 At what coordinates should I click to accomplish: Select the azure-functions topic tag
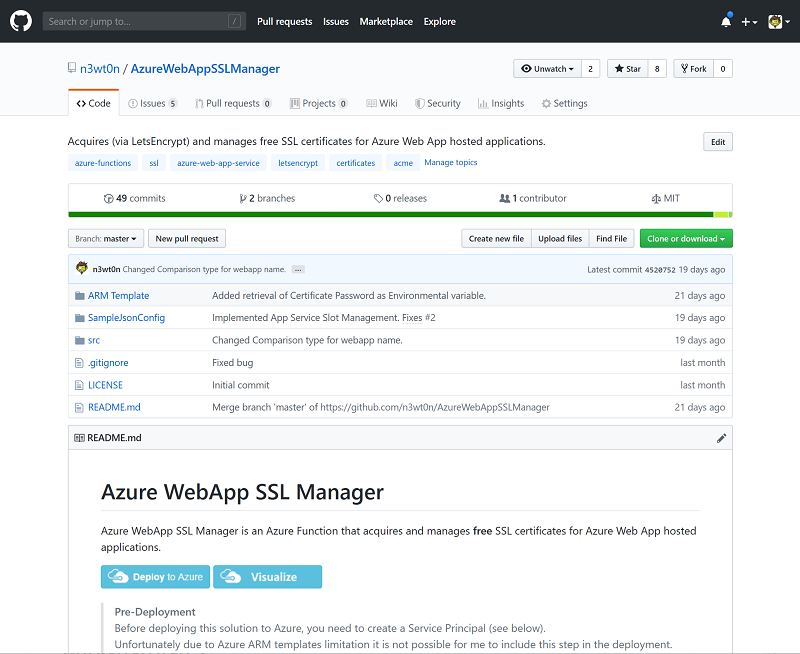[x=103, y=163]
